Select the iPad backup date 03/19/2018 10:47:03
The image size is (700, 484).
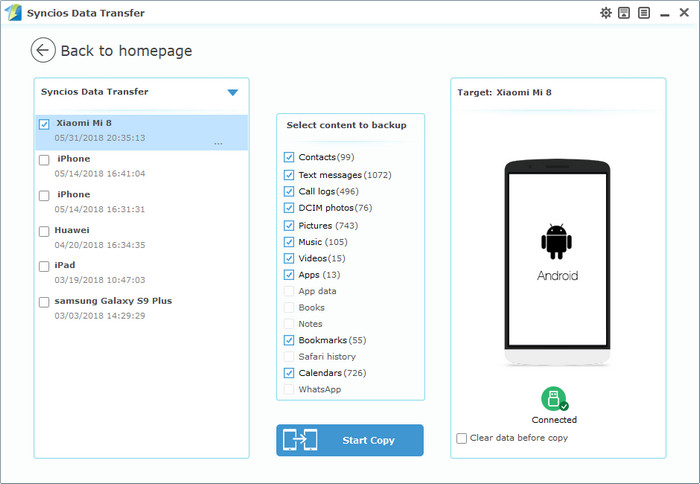[x=100, y=280]
